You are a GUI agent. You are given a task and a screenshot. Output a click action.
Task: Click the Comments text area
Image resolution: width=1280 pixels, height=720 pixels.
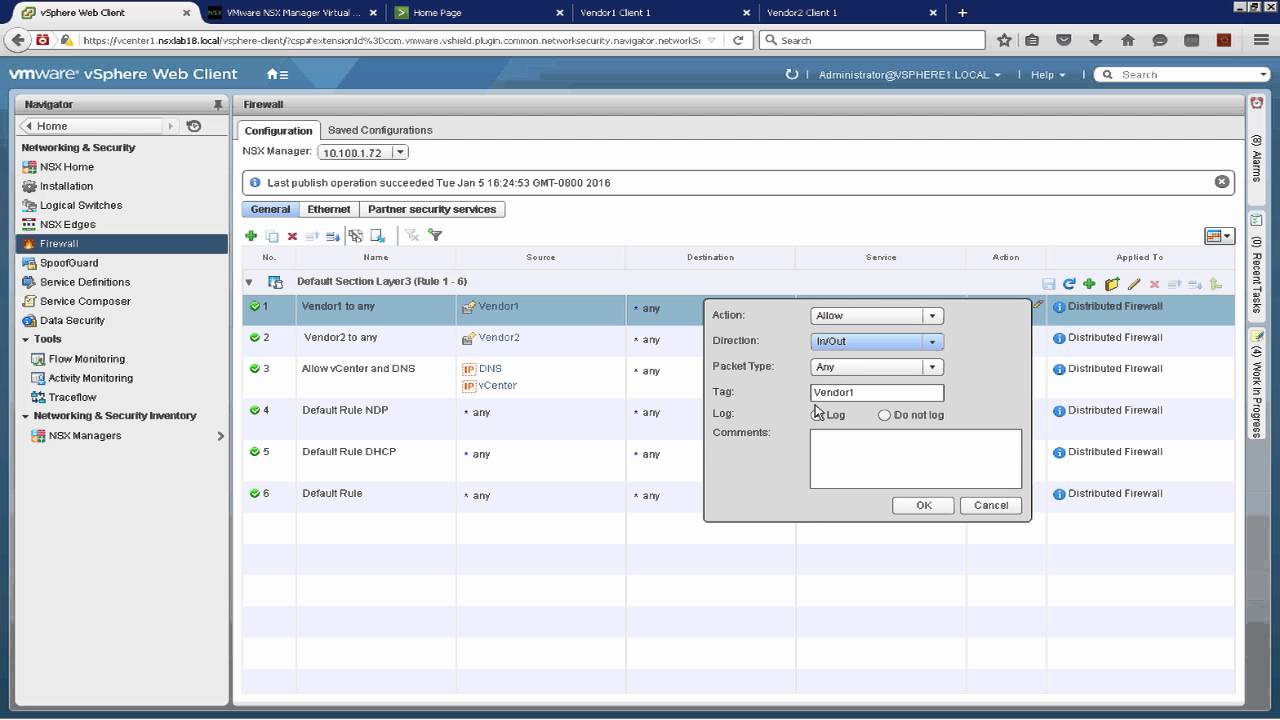(916, 459)
